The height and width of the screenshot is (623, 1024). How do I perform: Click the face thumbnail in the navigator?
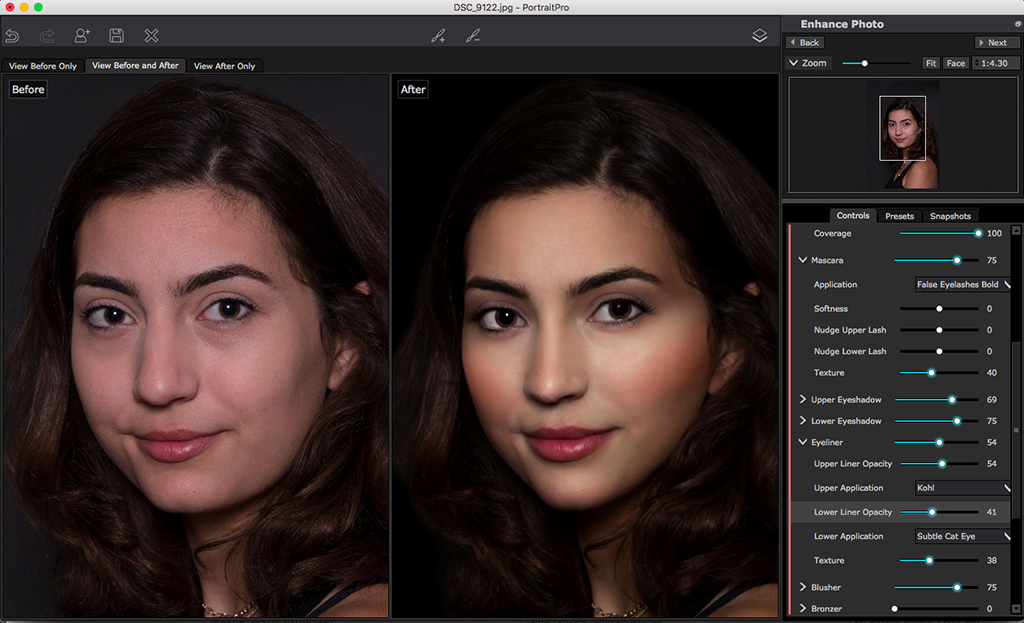pyautogui.click(x=903, y=130)
